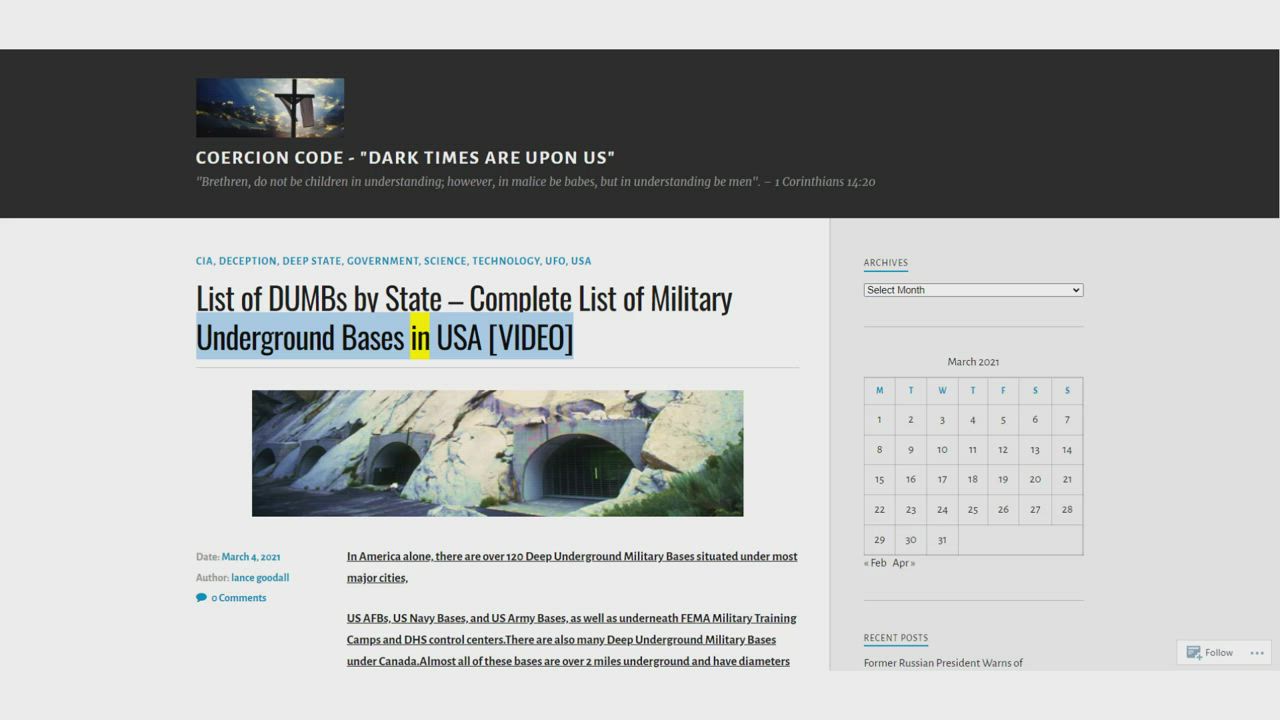1280x720 pixels.
Task: Open the 0 Comments link
Action: 238,598
